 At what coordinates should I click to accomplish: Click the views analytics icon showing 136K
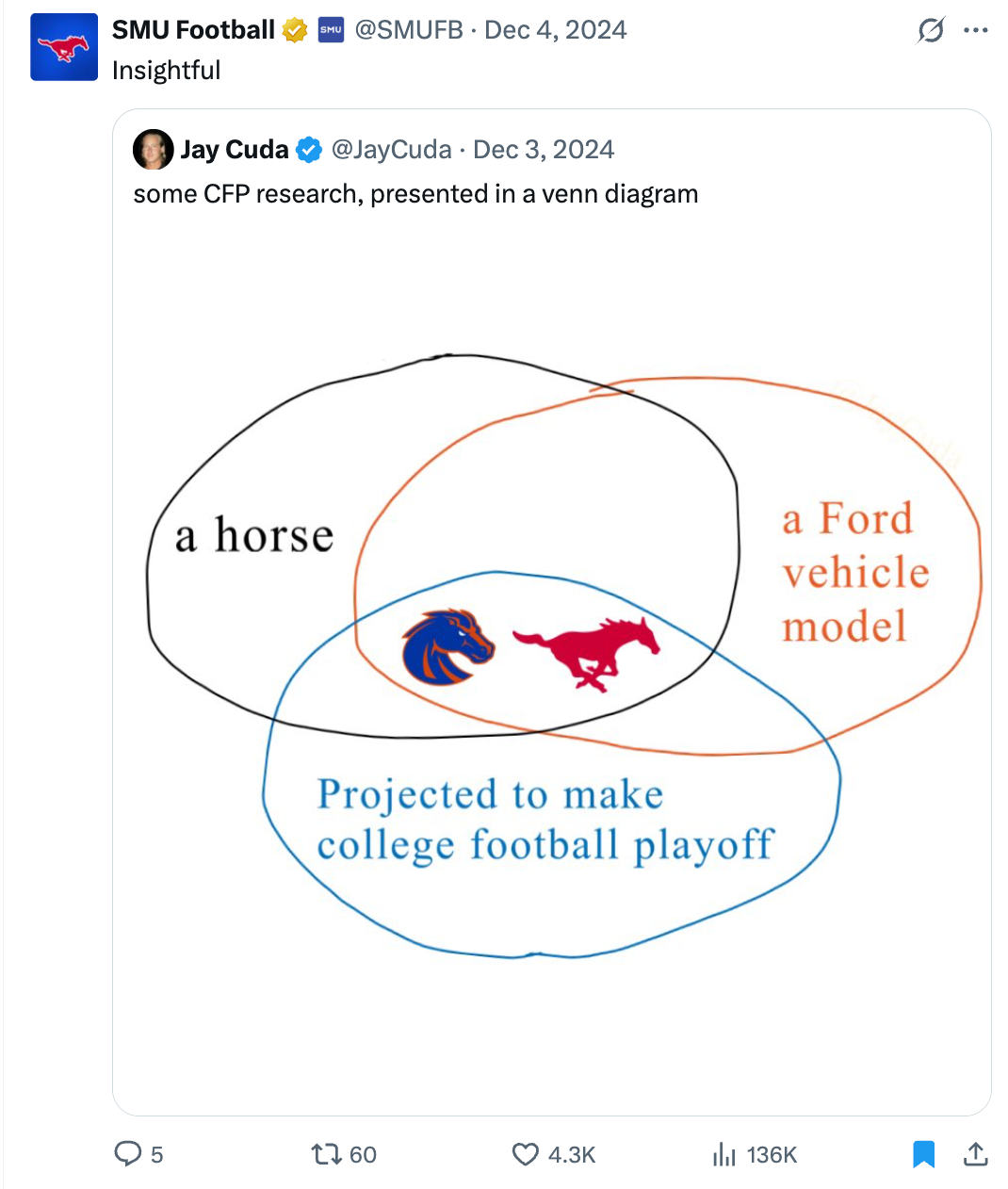tap(723, 1154)
